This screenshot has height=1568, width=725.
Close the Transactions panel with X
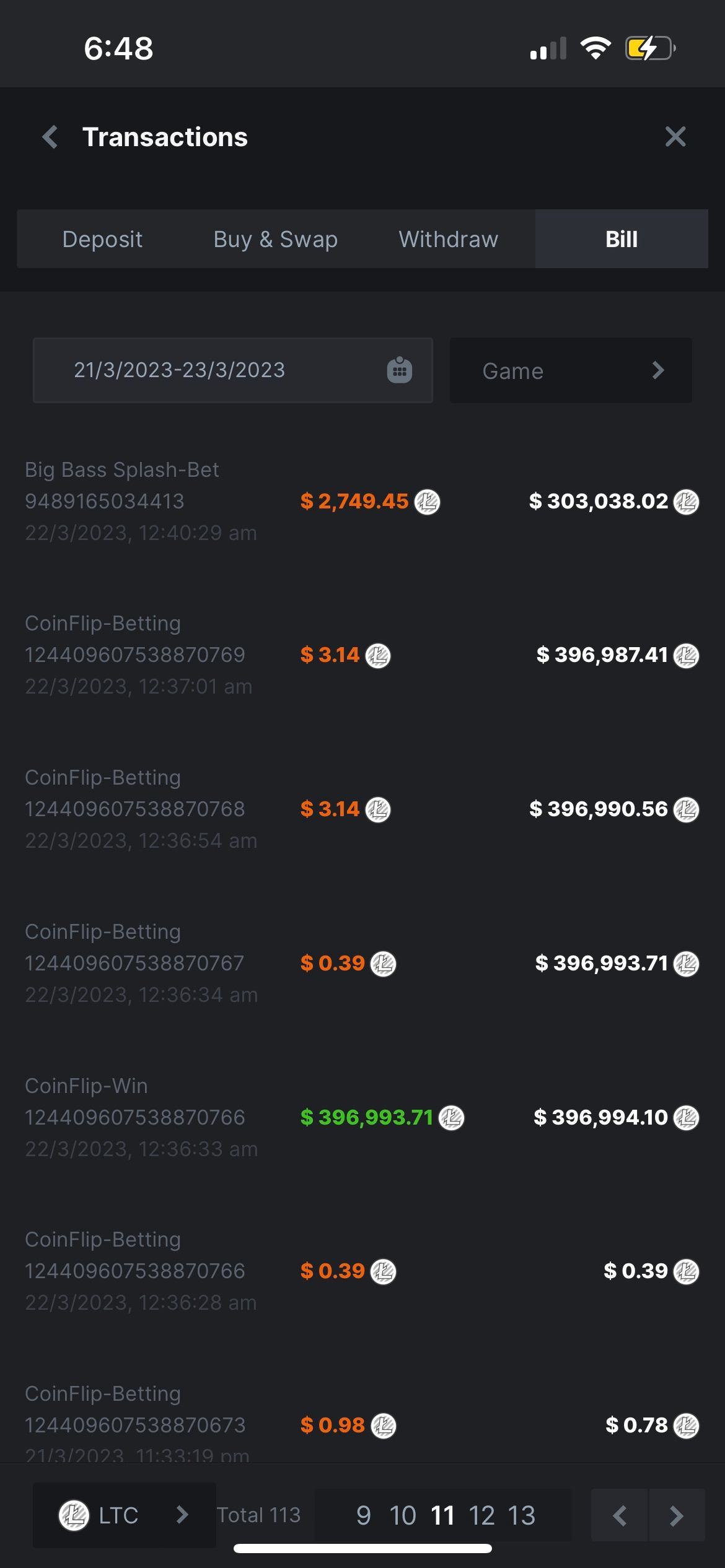(x=675, y=136)
